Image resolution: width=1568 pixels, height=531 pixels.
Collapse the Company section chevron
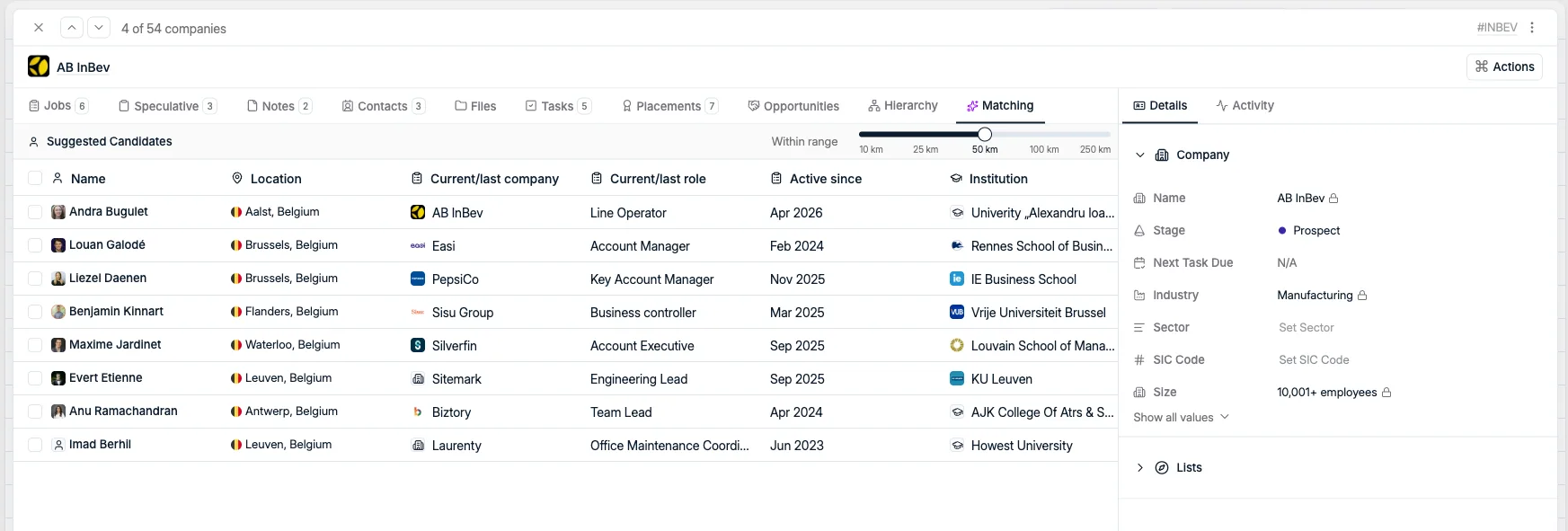click(x=1140, y=155)
